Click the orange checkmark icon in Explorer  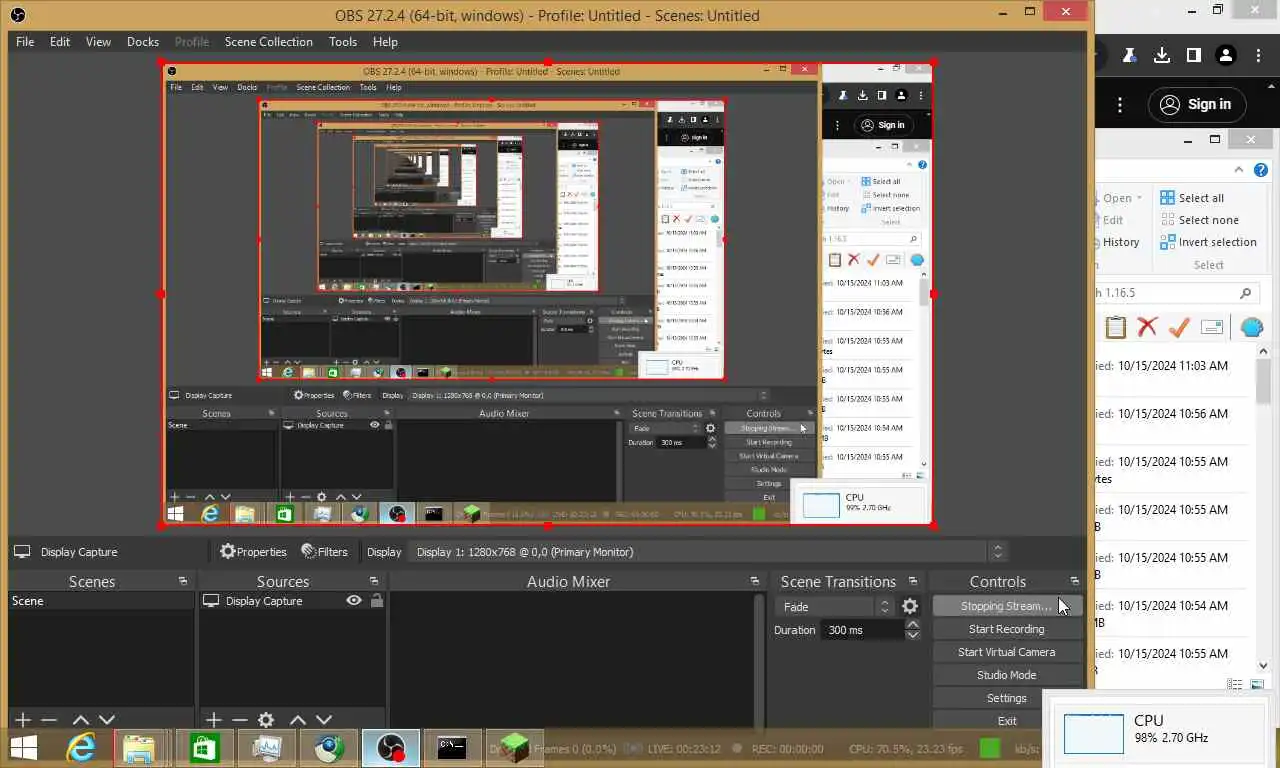coord(1179,327)
